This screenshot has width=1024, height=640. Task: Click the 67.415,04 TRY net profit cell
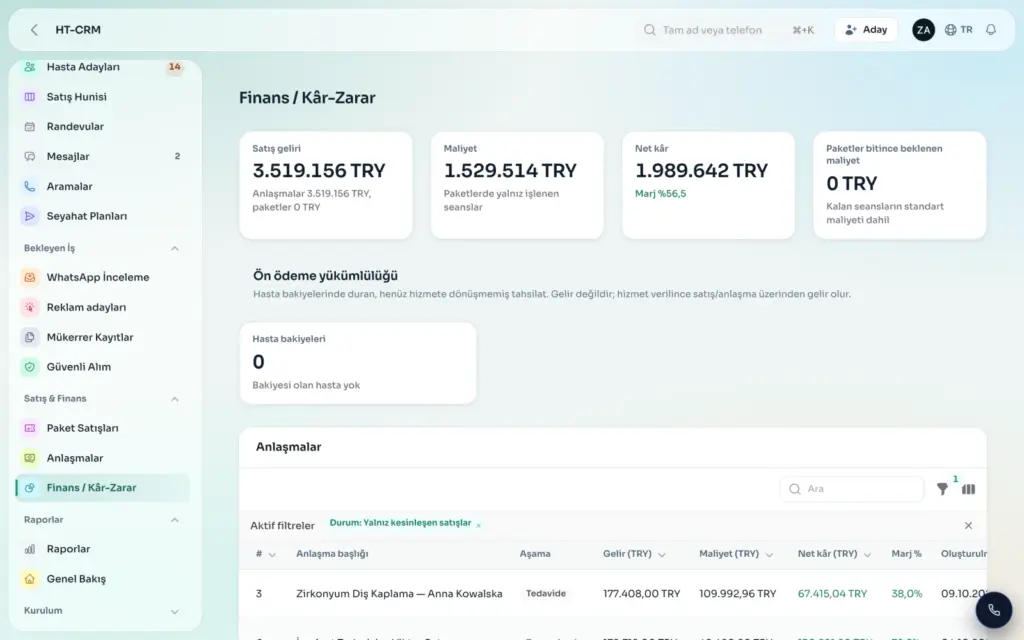pos(832,594)
